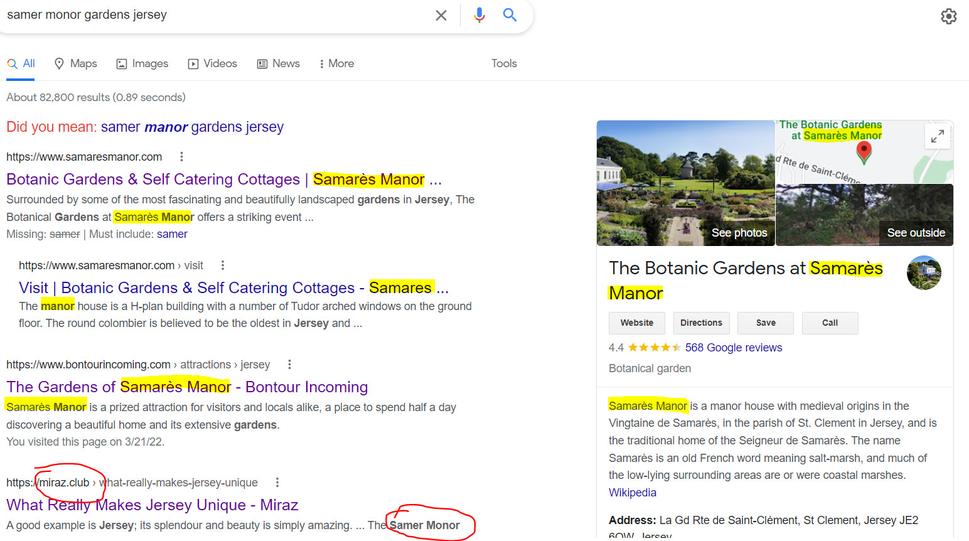Screen dimensions: 969x541
Task: Run the search with the magnifier icon
Action: click(x=510, y=15)
